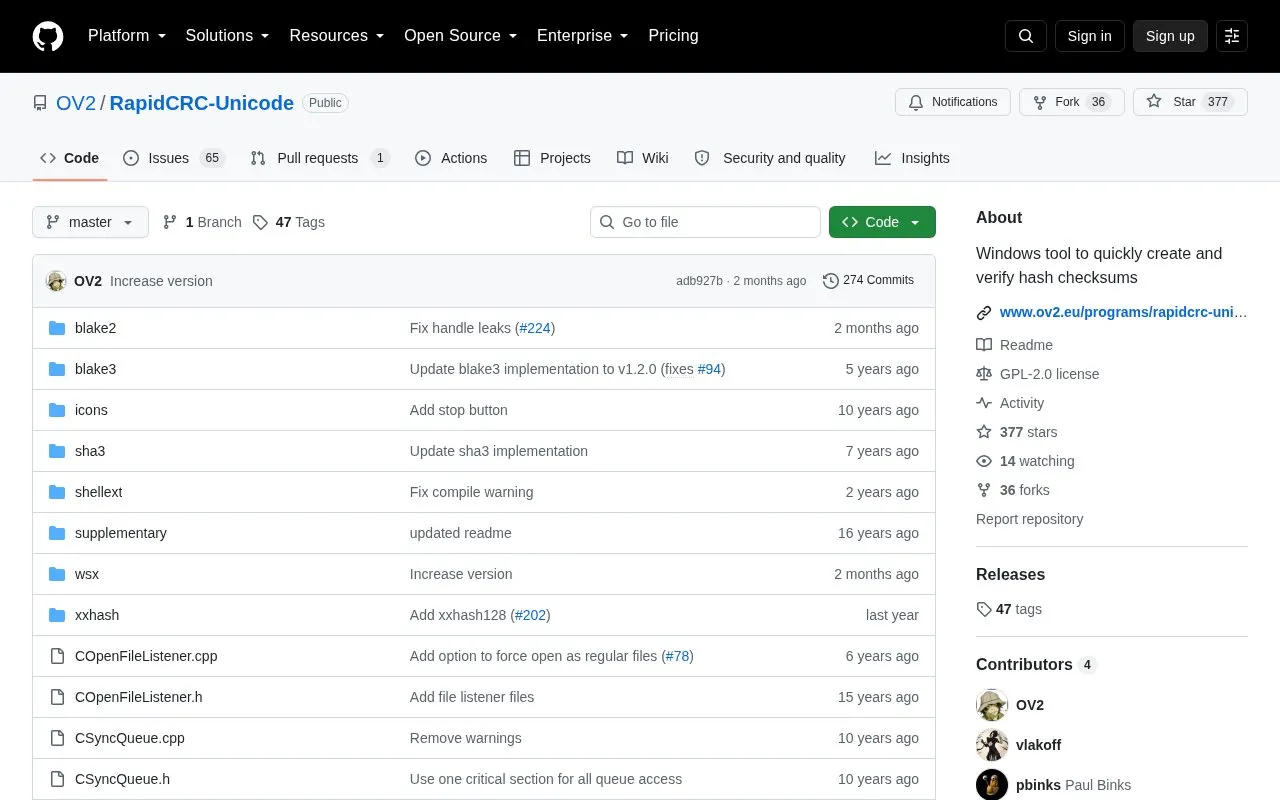The image size is (1280, 800).
Task: Open the green Code dropdown button
Action: [882, 222]
